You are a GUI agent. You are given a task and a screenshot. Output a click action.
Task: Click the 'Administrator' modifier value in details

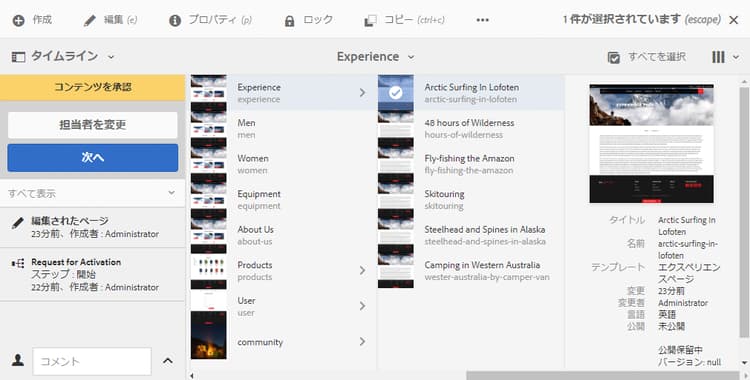(x=683, y=303)
